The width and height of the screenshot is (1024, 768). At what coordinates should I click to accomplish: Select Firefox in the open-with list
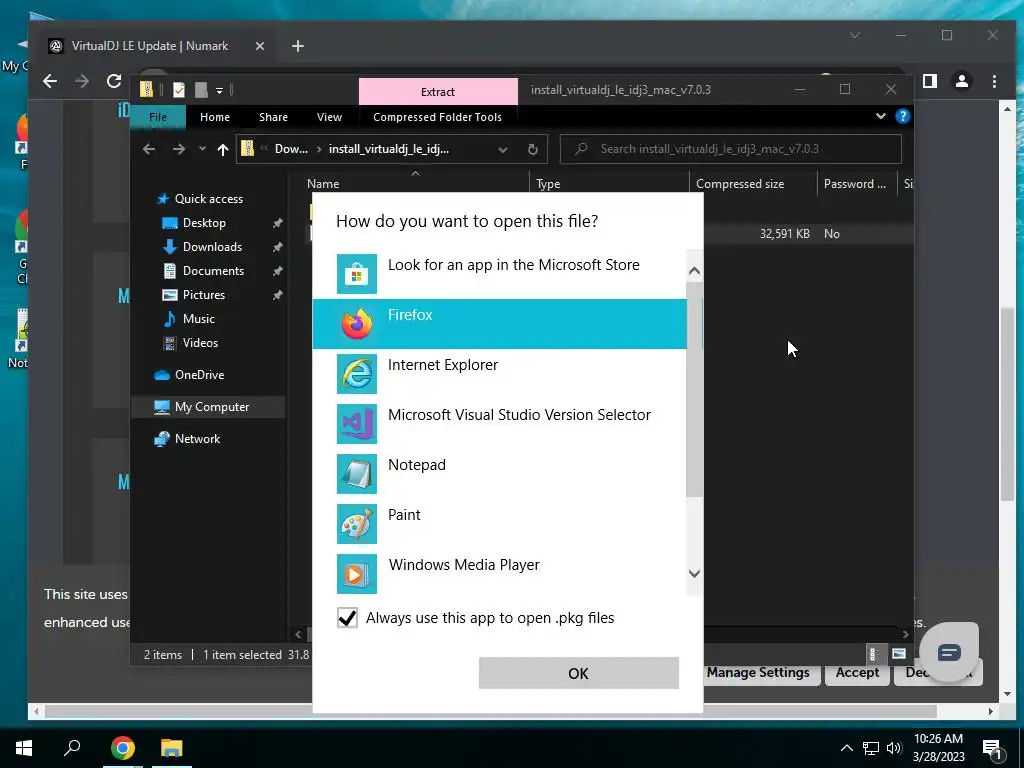click(x=500, y=324)
